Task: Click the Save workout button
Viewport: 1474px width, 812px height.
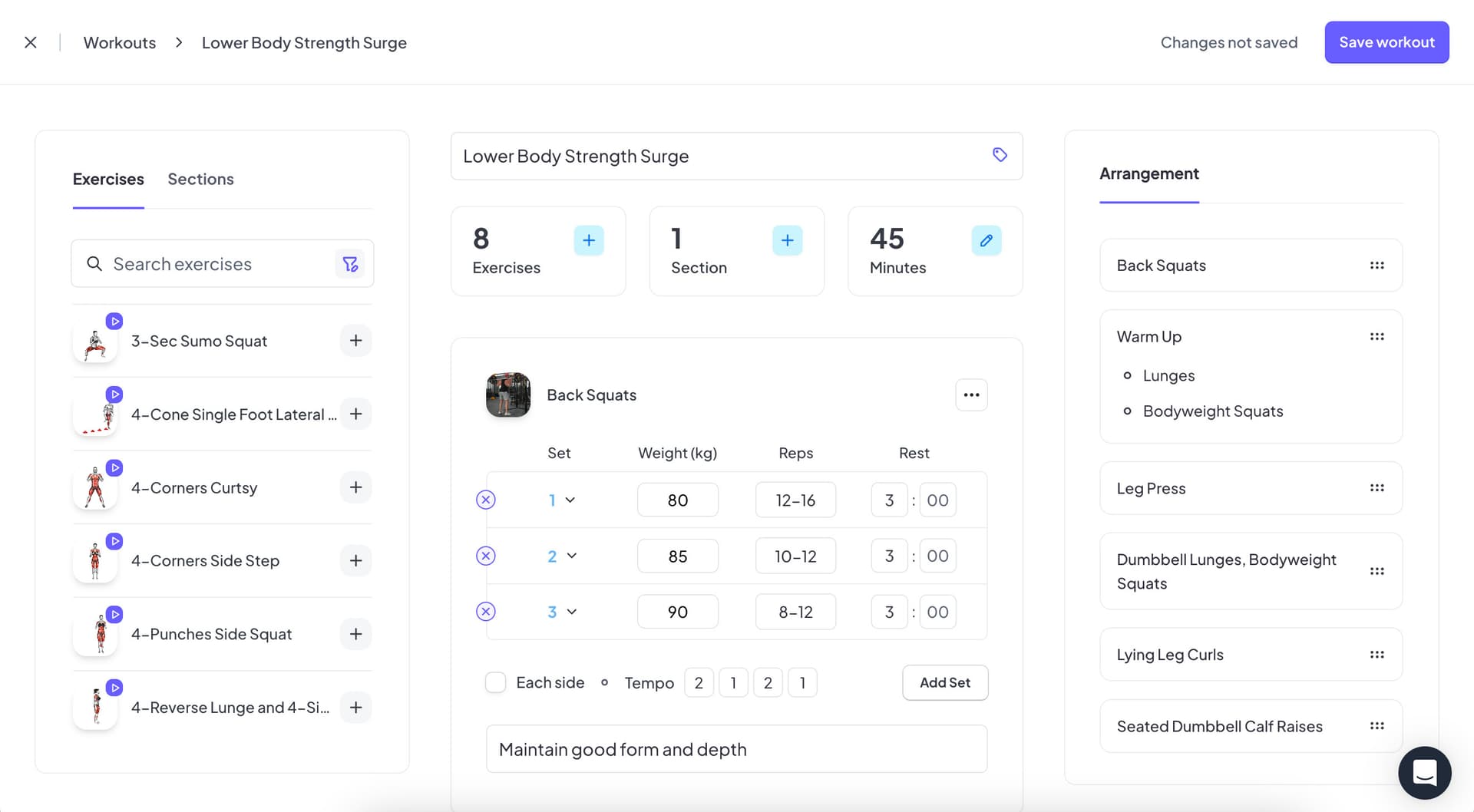Action: pyautogui.click(x=1386, y=42)
